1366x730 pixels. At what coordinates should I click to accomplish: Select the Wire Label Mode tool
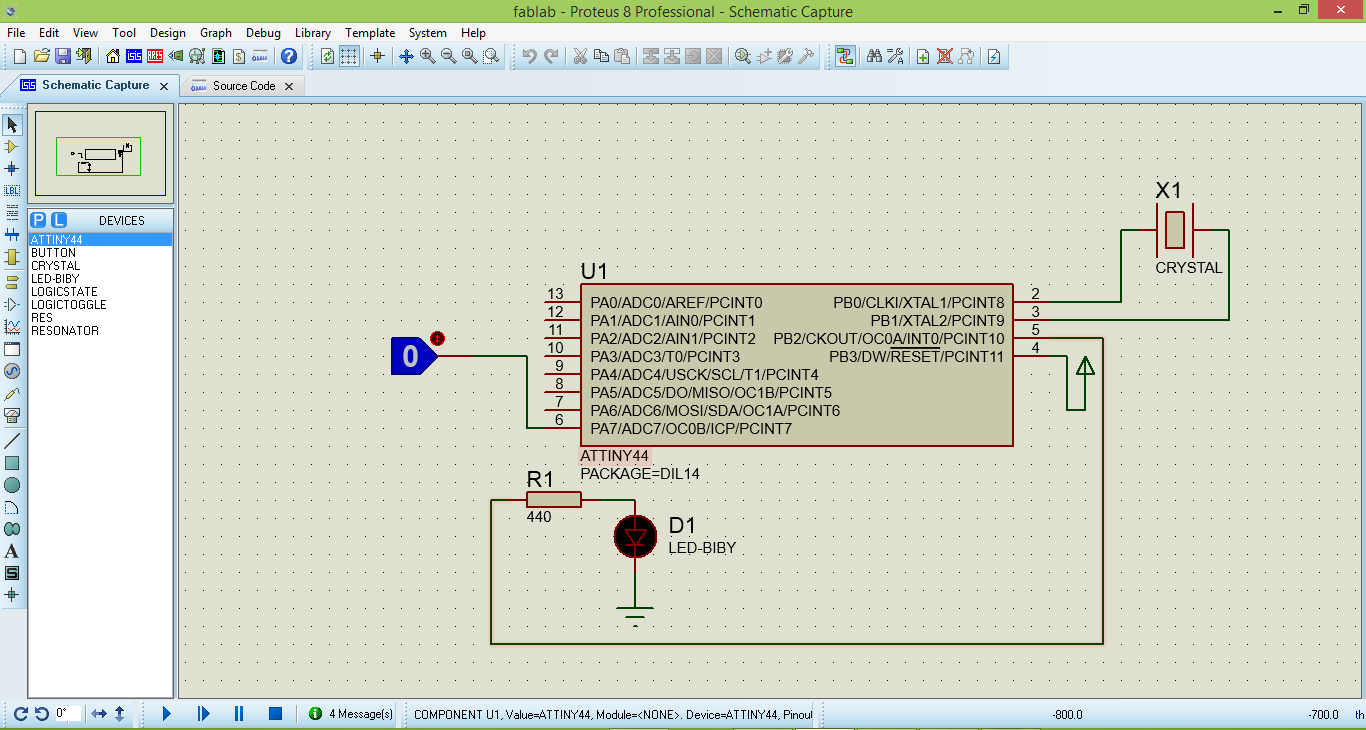tap(12, 190)
